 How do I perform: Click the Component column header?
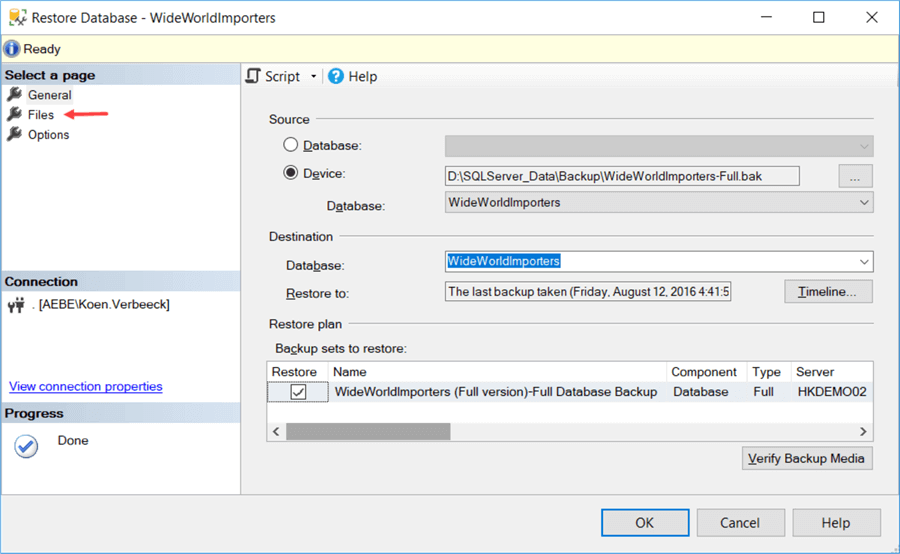coord(707,371)
